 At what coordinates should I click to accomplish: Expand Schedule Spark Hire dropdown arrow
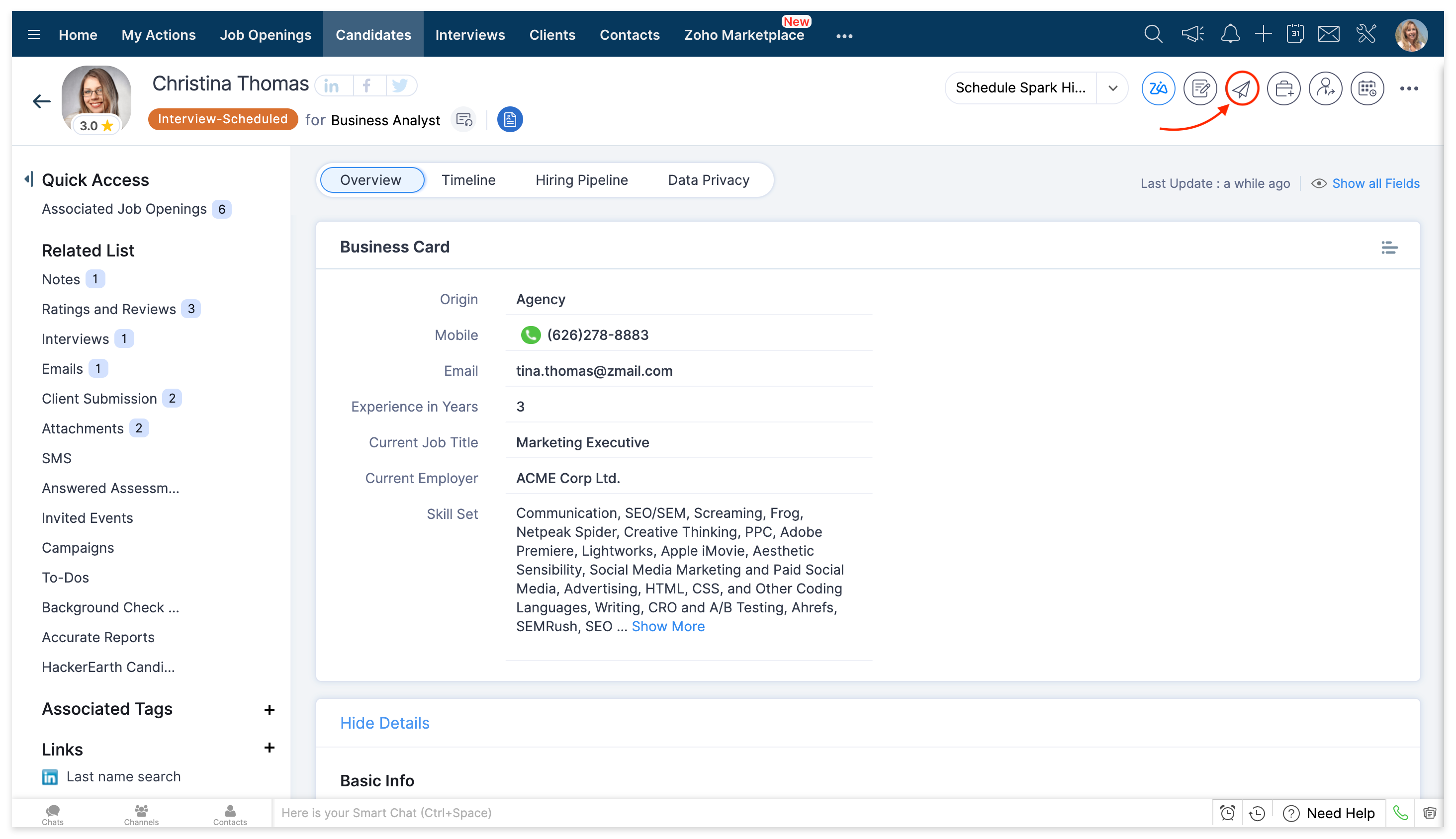tap(1112, 88)
